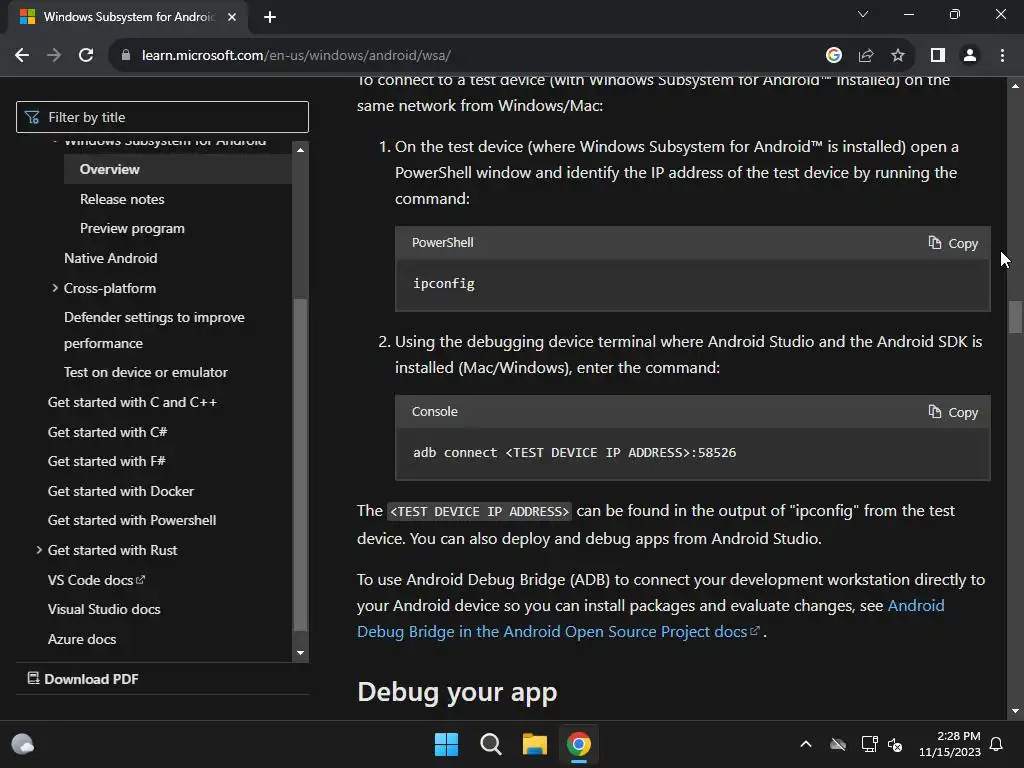
Task: Open Get started with C and C++
Action: click(x=133, y=402)
